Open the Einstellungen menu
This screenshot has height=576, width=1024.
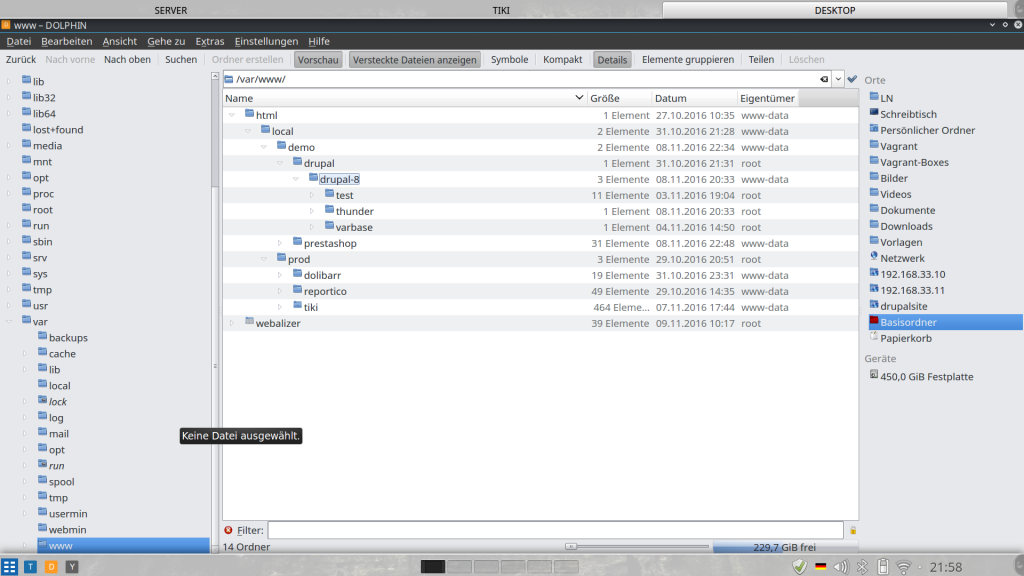click(x=266, y=41)
